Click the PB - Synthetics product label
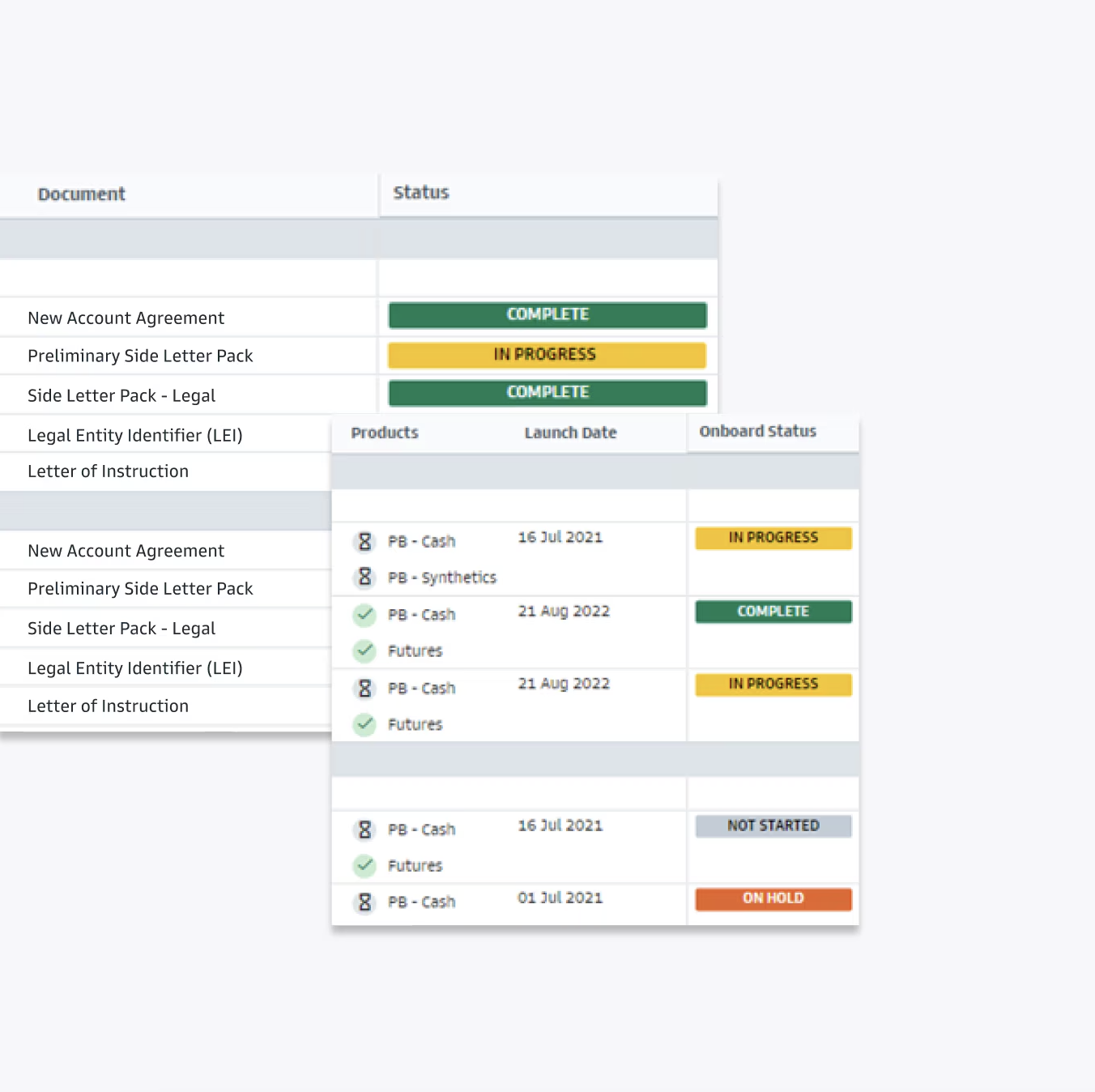This screenshot has height=1092, width=1095. pyautogui.click(x=442, y=578)
